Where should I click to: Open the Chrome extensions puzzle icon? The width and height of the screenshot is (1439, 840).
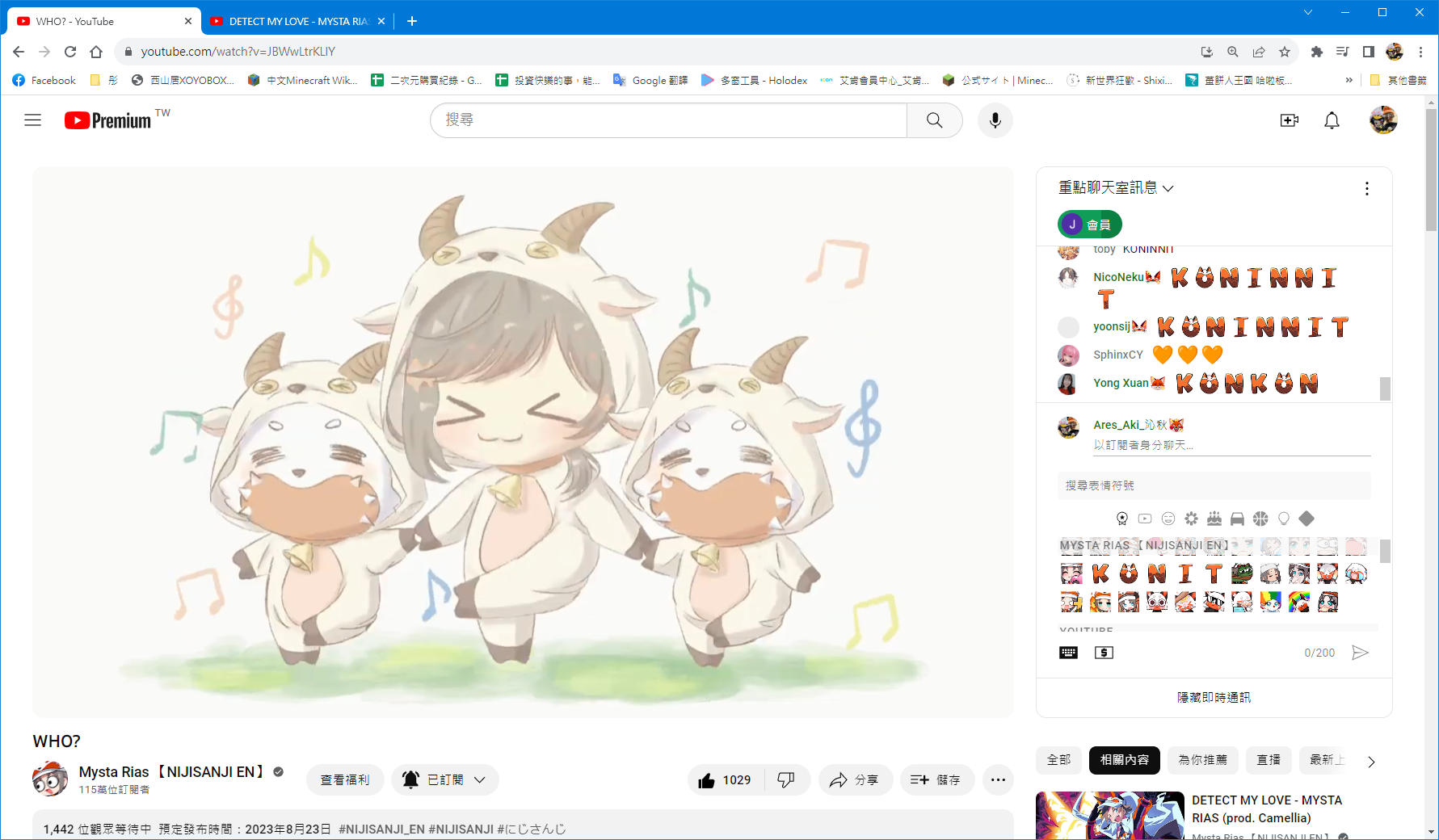point(1317,52)
